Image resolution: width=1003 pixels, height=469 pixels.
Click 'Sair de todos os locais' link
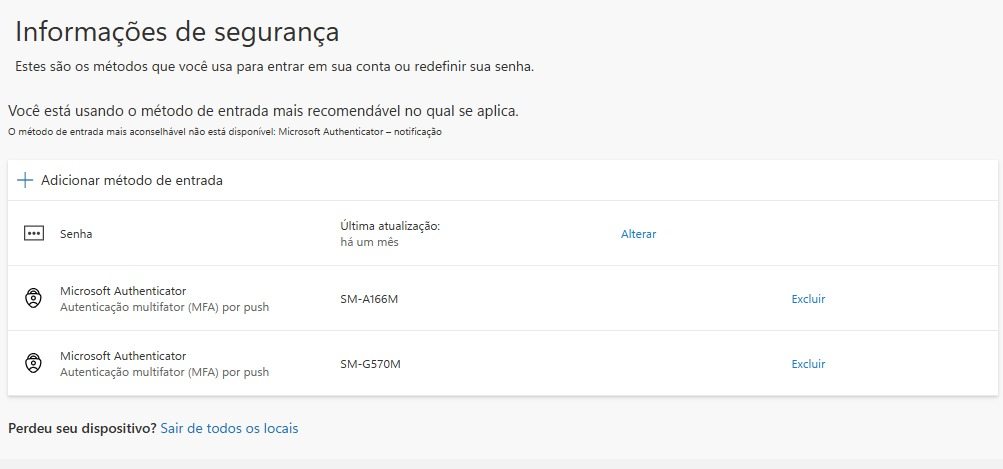click(x=229, y=429)
